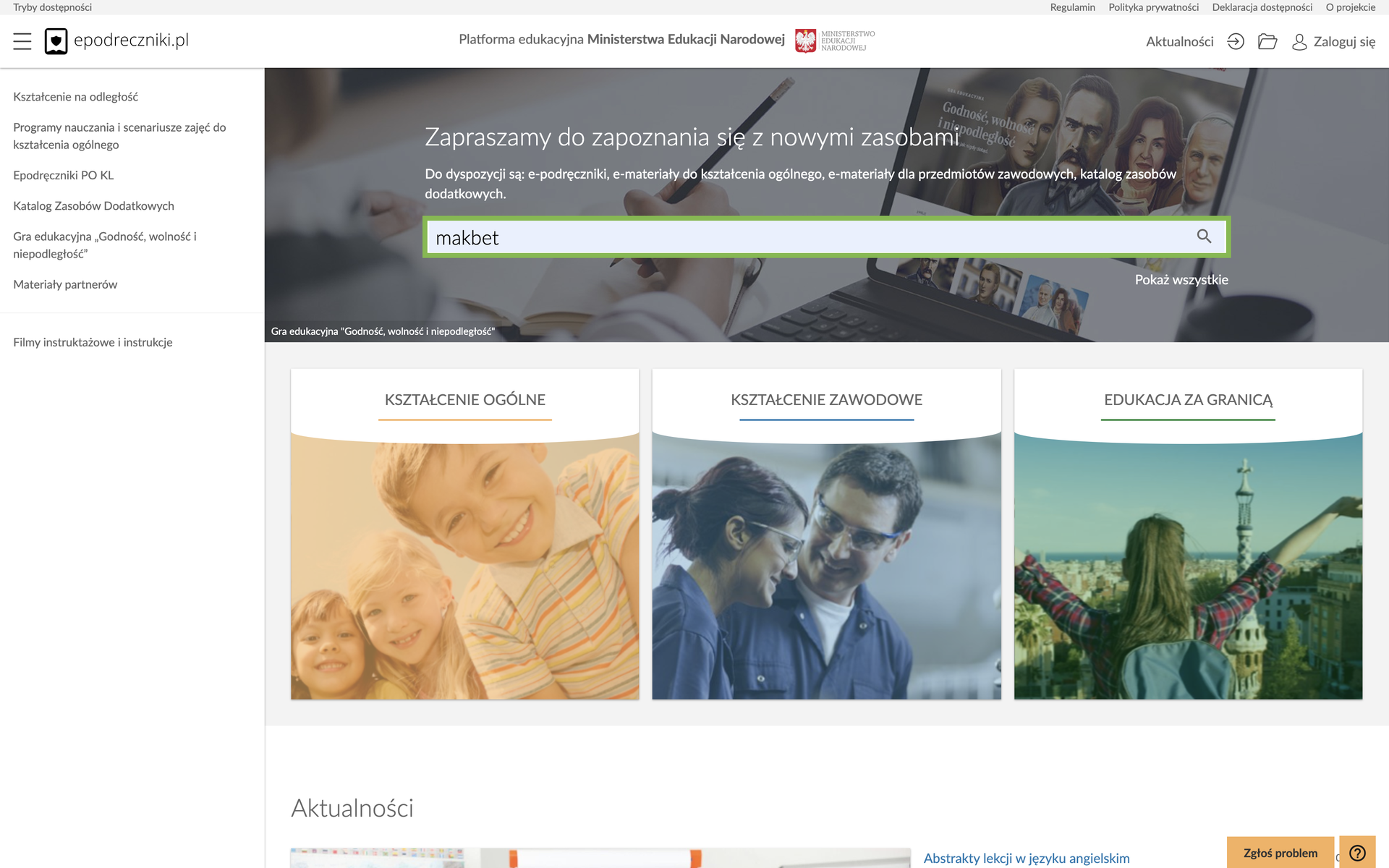Click Zaloguj się link

(x=1344, y=42)
